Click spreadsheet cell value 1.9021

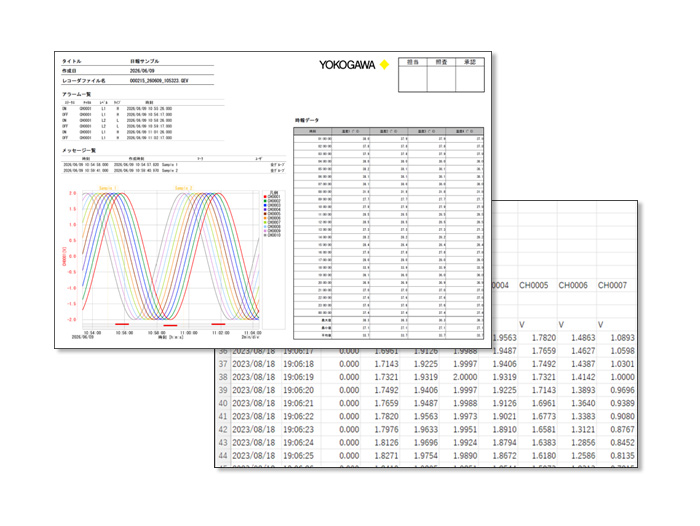(x=504, y=417)
